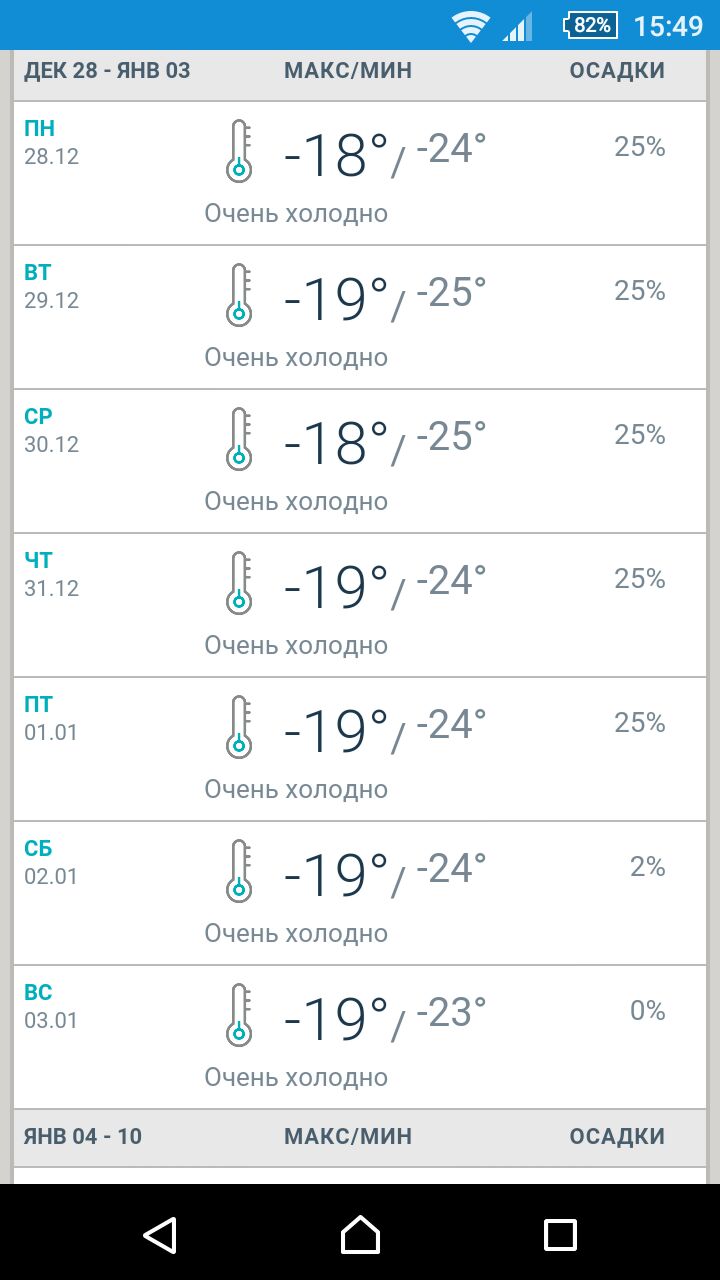The width and height of the screenshot is (720, 1280).
Task: Tap the thermometer icon for Tuesday 29.12
Action: pyautogui.click(x=238, y=295)
